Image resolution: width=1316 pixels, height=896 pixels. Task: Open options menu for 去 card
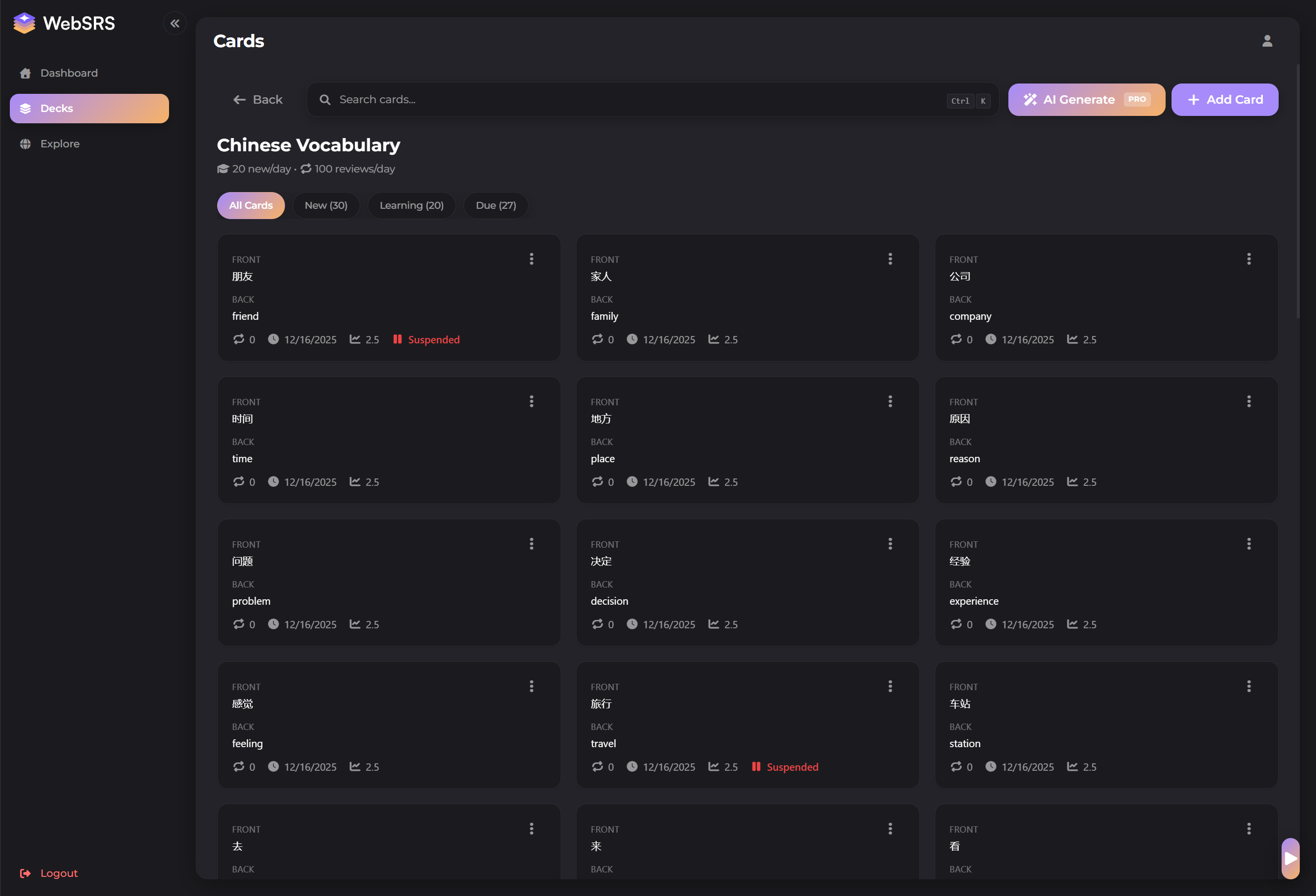point(531,829)
